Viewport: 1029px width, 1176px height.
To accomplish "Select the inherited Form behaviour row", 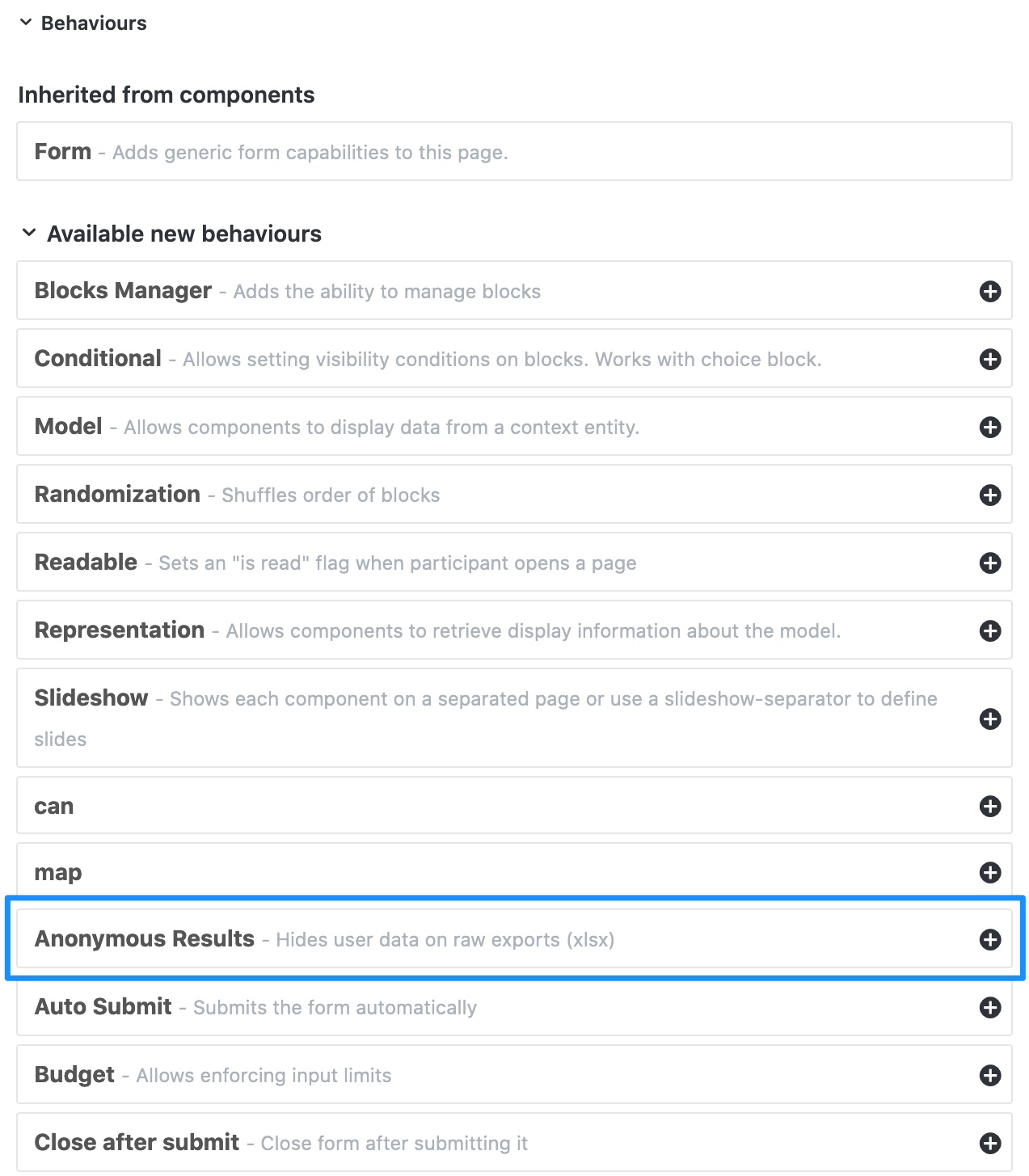I will [x=514, y=151].
